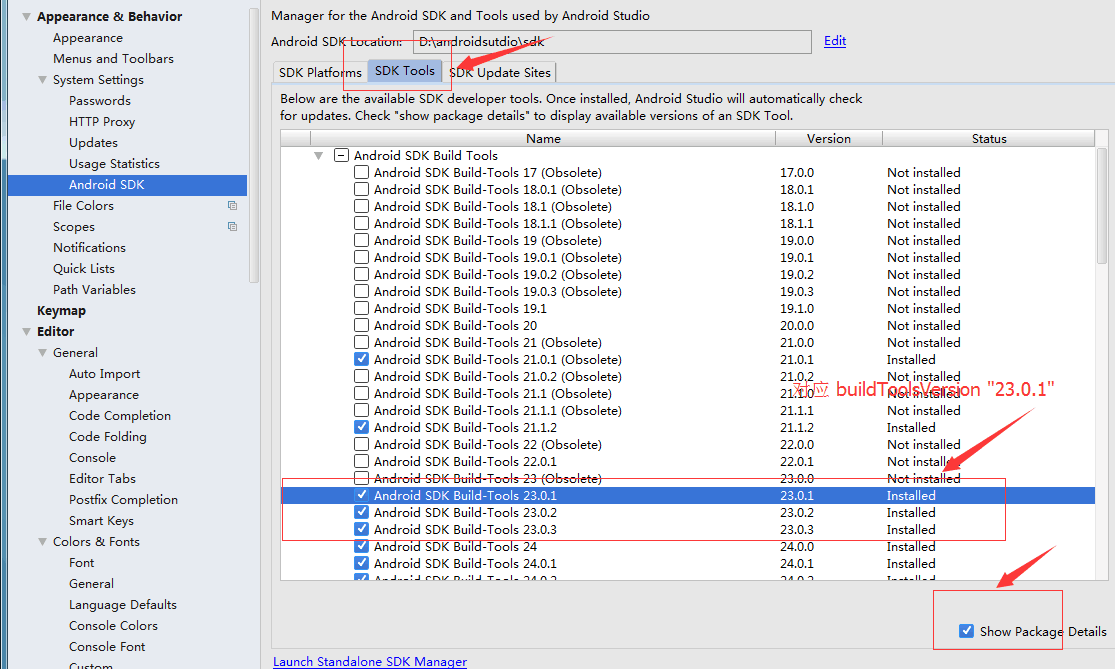Uncheck Android SDK Build-Tools 21.1.2

click(x=361, y=427)
